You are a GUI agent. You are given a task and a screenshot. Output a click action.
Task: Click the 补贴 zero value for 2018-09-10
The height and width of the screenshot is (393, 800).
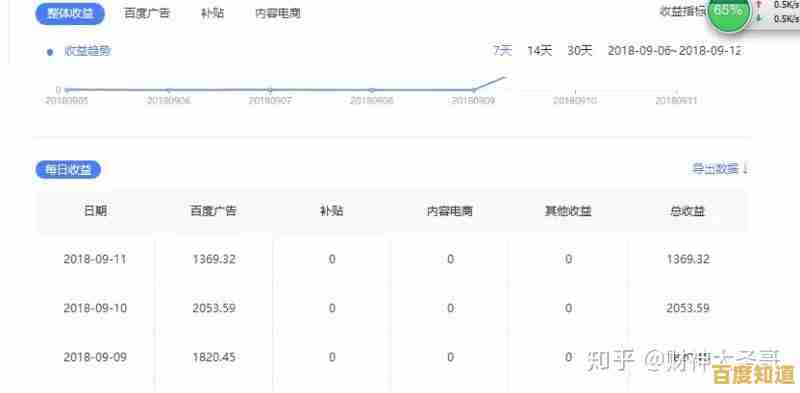click(332, 308)
